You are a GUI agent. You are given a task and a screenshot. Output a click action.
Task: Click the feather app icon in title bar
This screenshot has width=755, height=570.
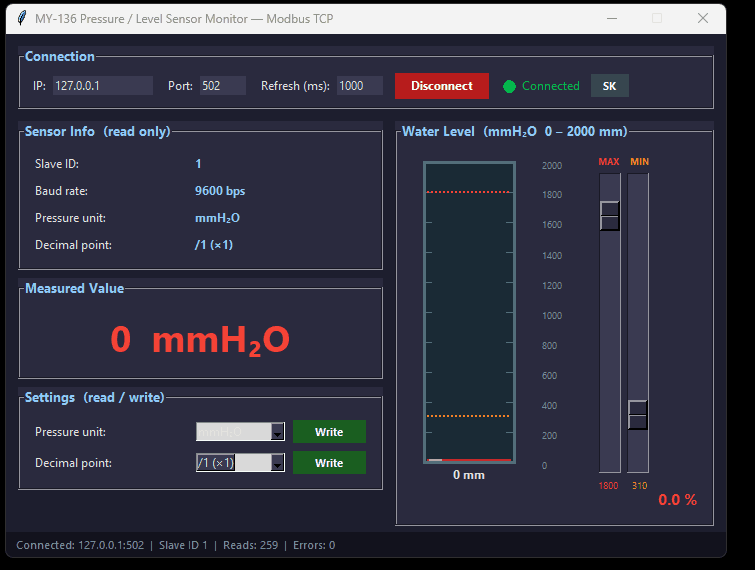click(x=22, y=18)
